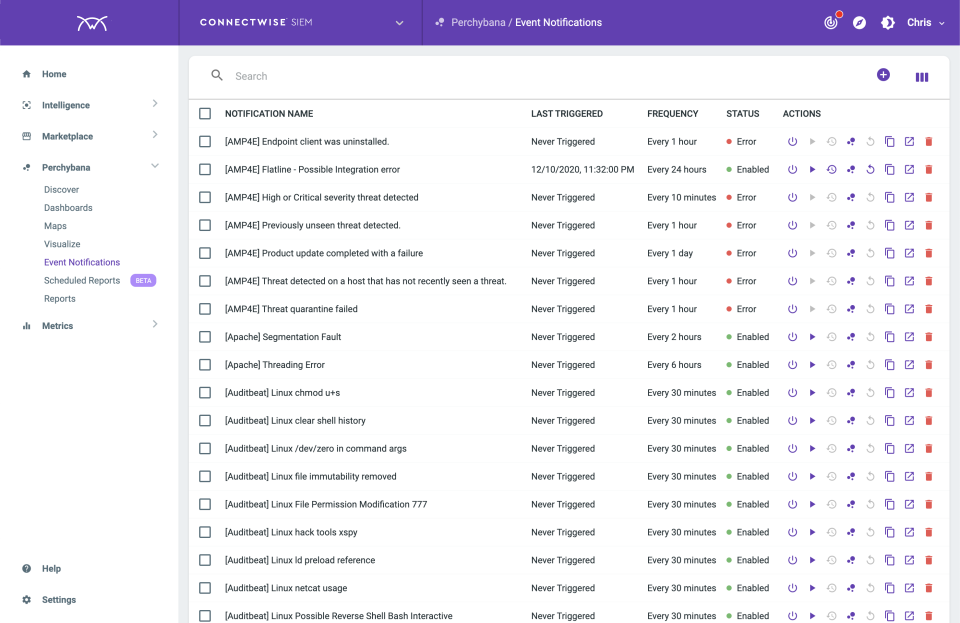This screenshot has height=623, width=960.
Task: Disable the [Auditbeat] Linux chmod u+s notification
Action: click(x=792, y=393)
